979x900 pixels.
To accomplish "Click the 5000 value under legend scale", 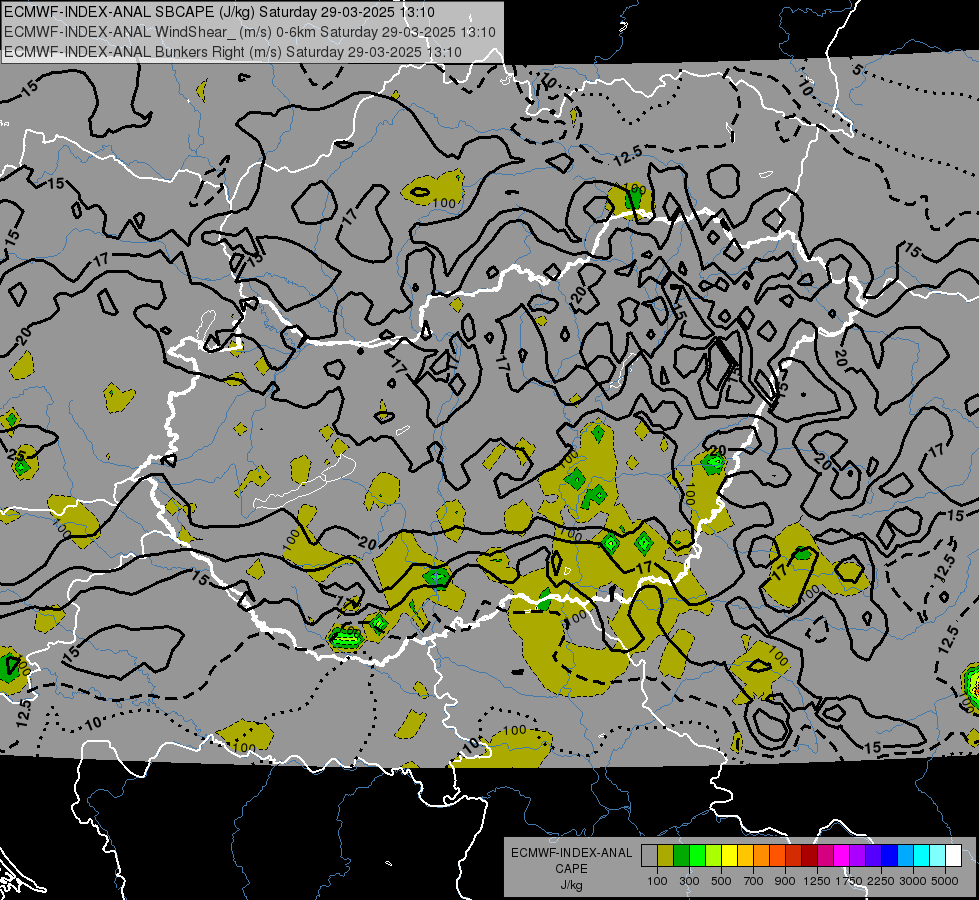I will coord(945,881).
